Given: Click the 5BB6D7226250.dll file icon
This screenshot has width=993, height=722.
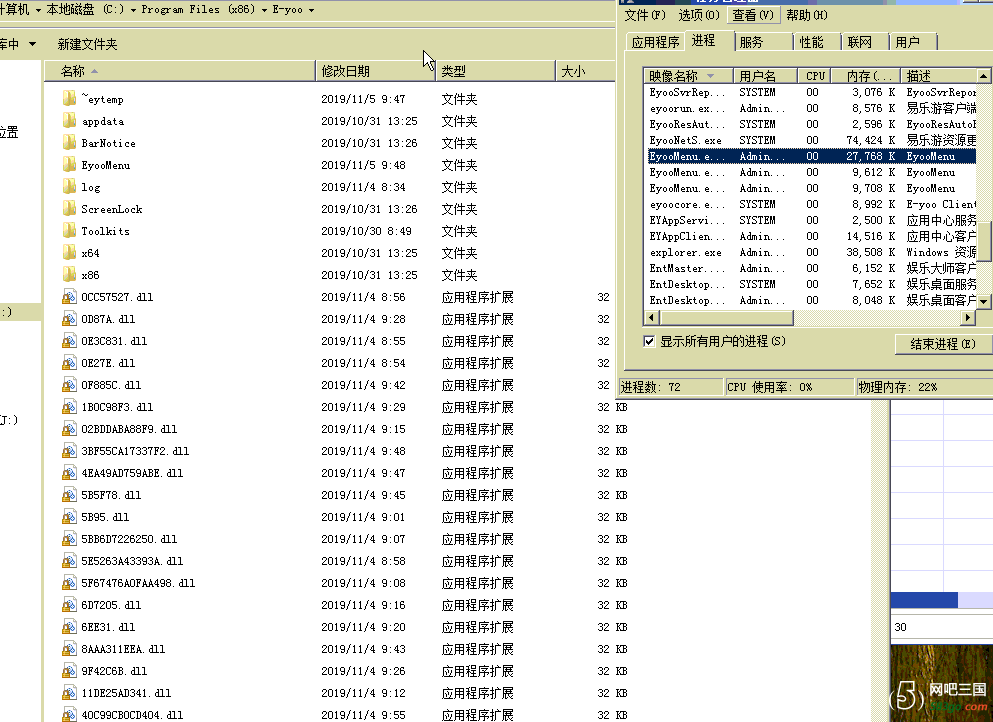Looking at the screenshot, I should point(70,539).
